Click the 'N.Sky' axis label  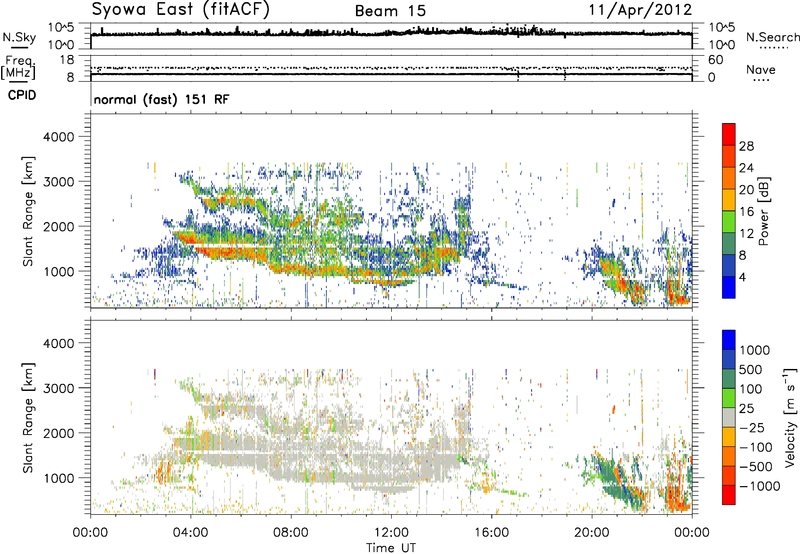19,37
